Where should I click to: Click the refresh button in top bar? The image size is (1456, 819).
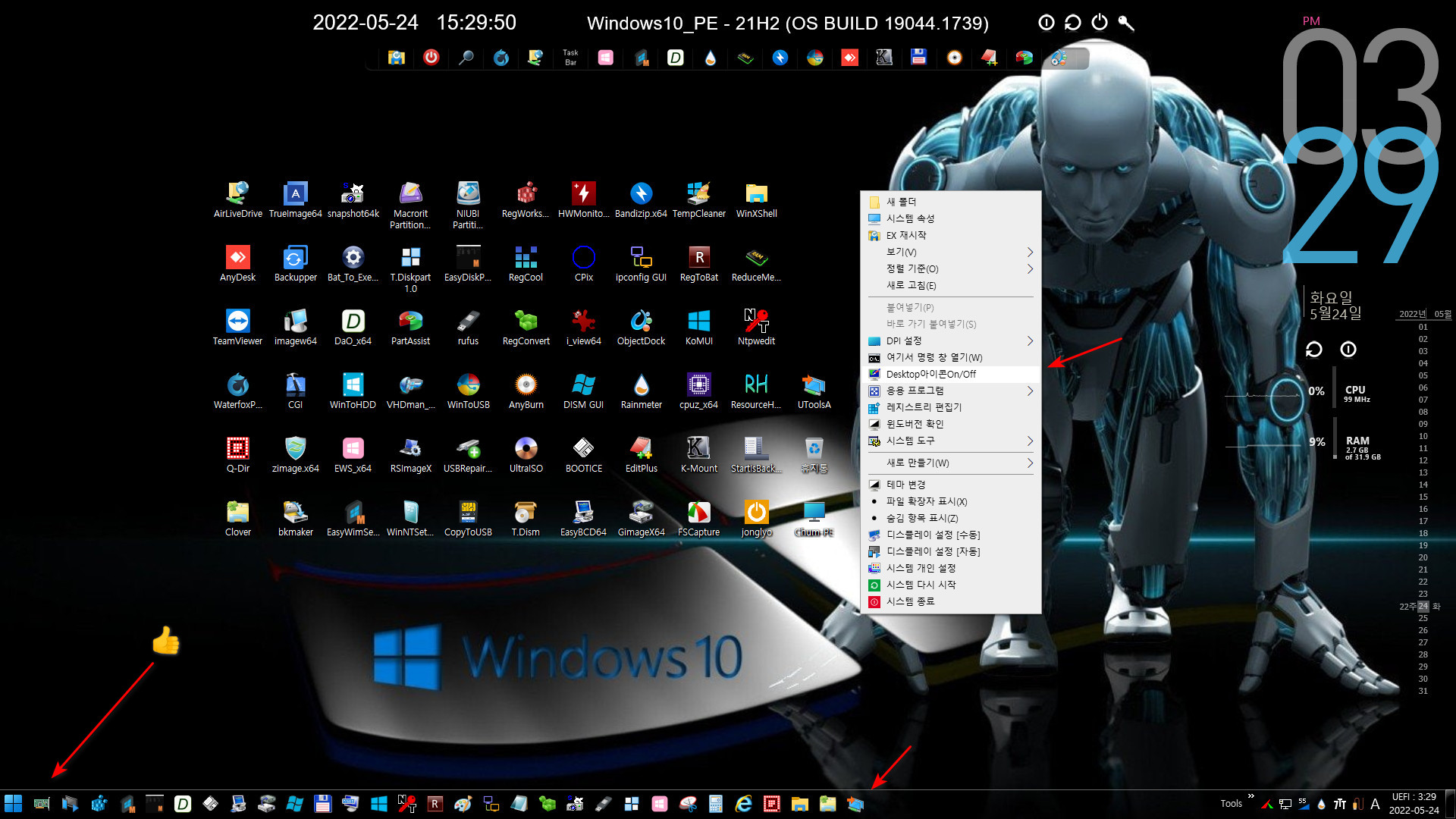[1072, 23]
